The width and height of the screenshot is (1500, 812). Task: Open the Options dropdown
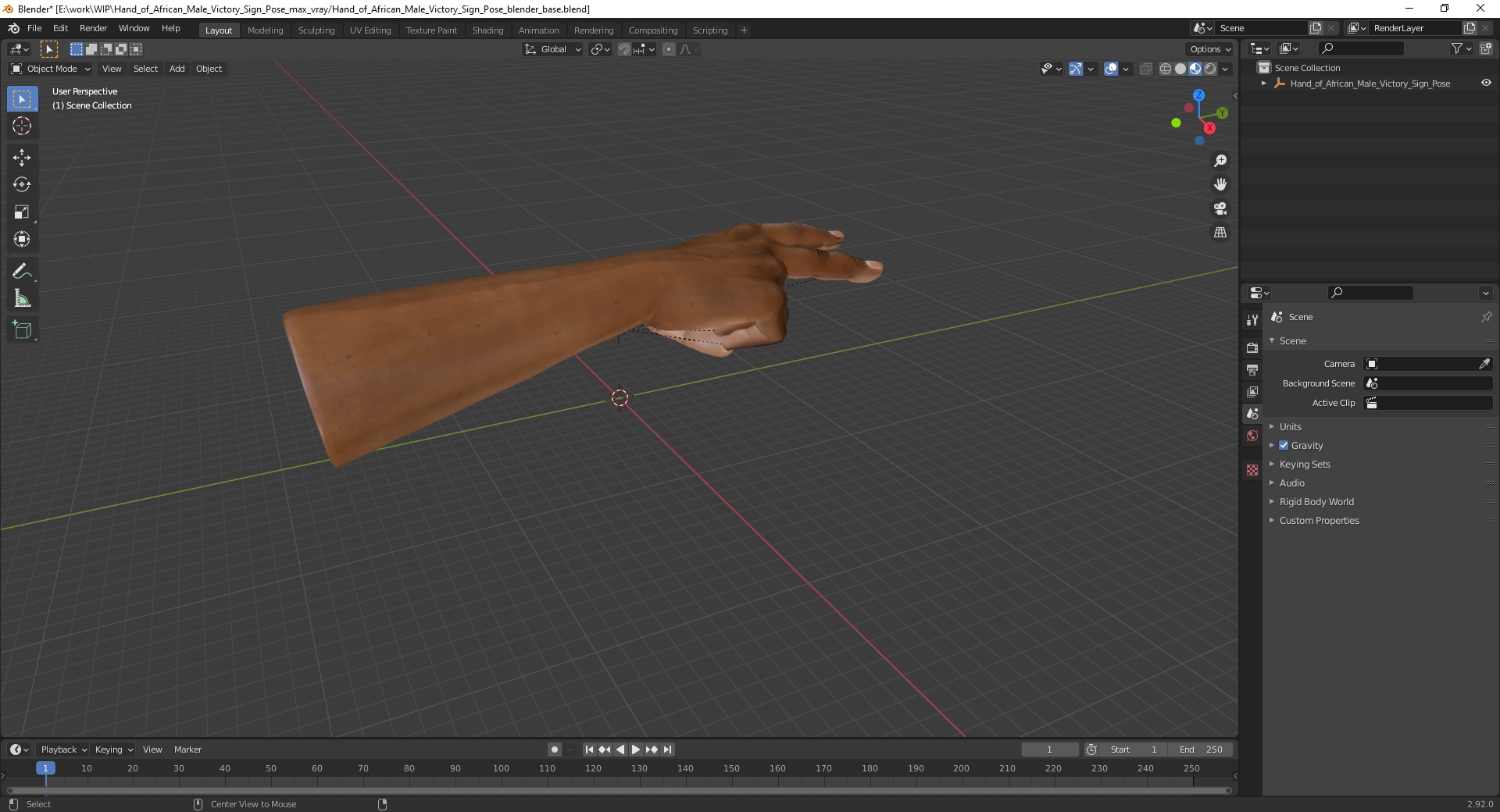(1210, 49)
